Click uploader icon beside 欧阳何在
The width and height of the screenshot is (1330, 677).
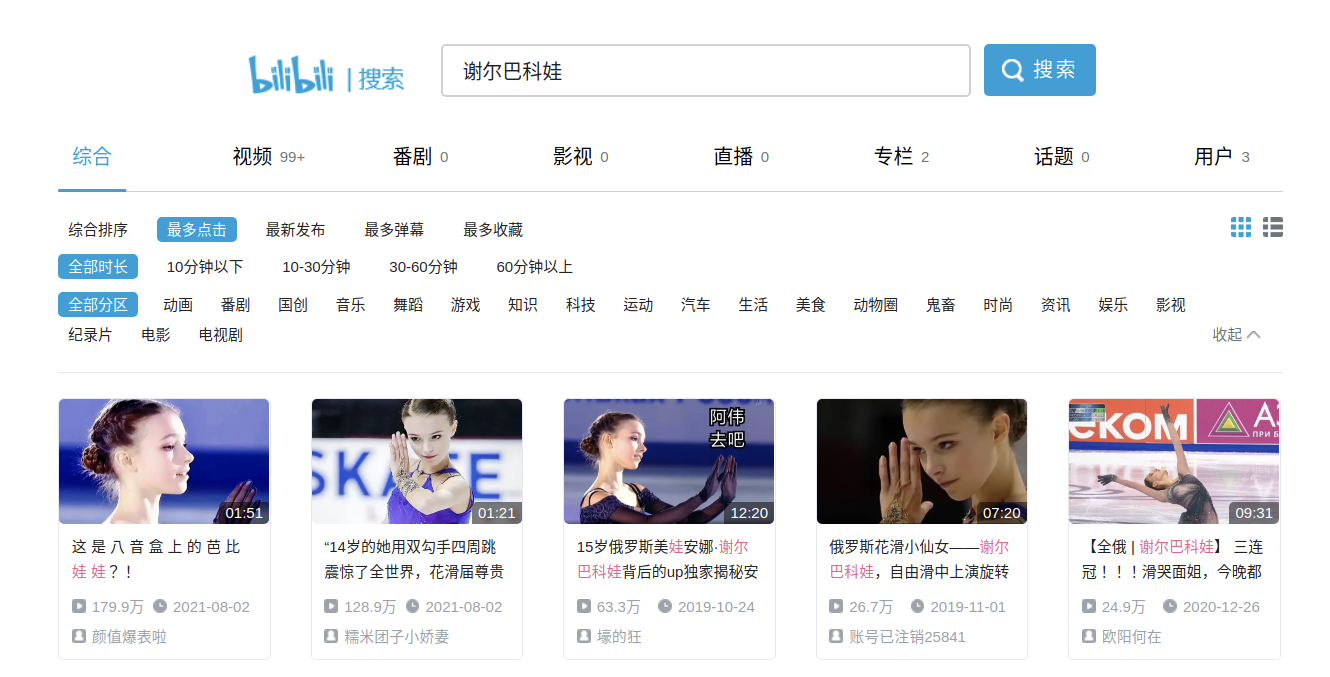(x=1089, y=636)
